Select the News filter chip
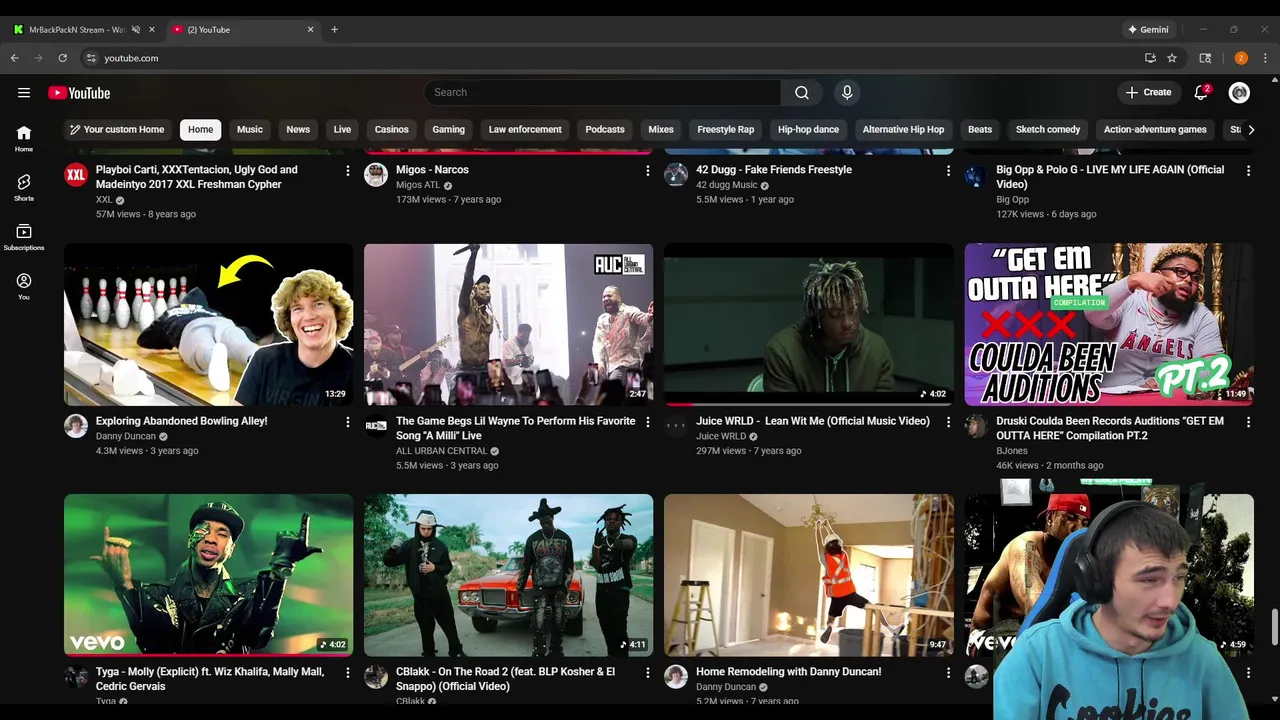Screen dimensions: 1280x720 [x=298, y=130]
